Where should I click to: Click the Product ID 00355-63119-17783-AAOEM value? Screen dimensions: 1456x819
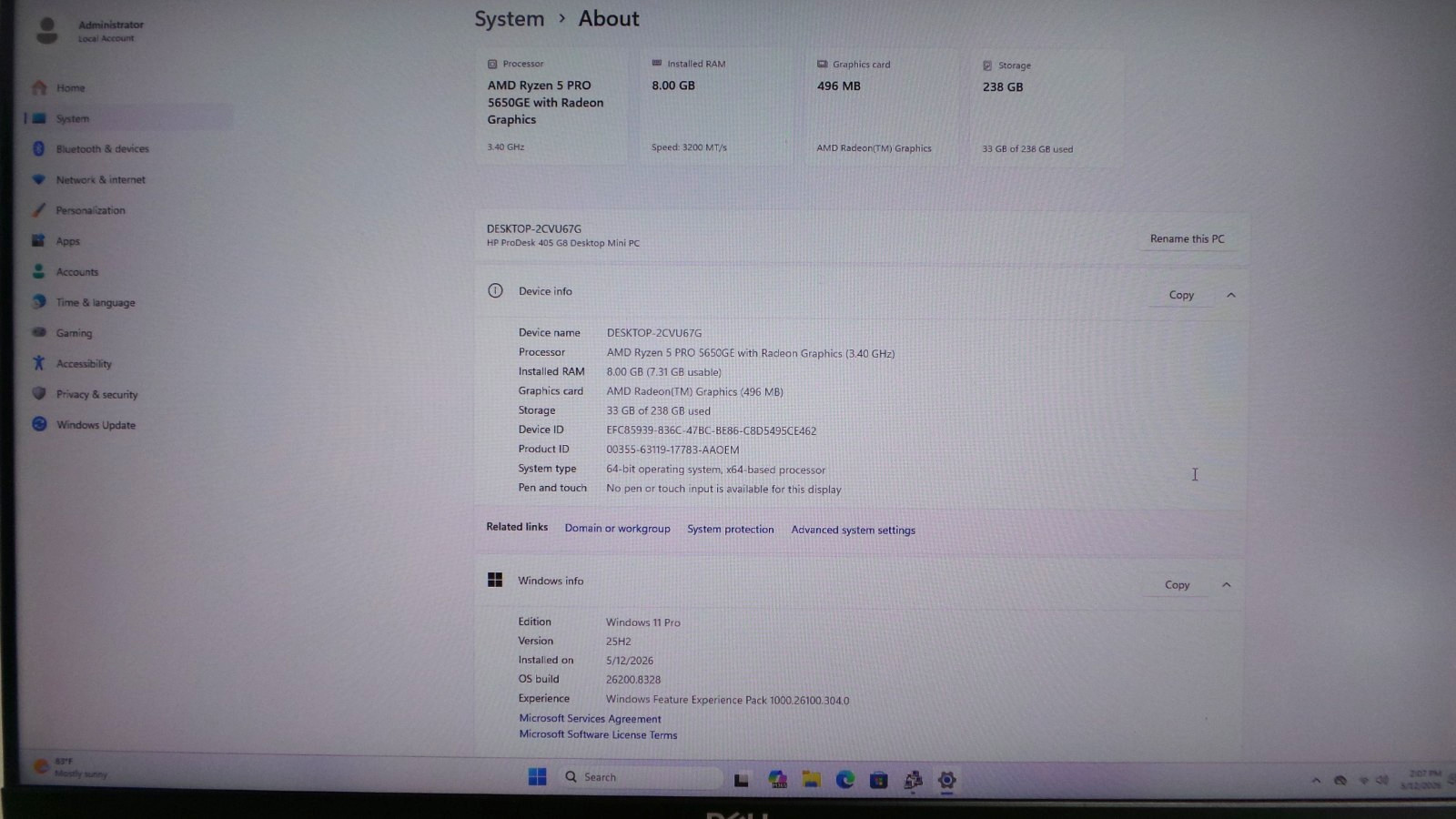pyautogui.click(x=672, y=450)
